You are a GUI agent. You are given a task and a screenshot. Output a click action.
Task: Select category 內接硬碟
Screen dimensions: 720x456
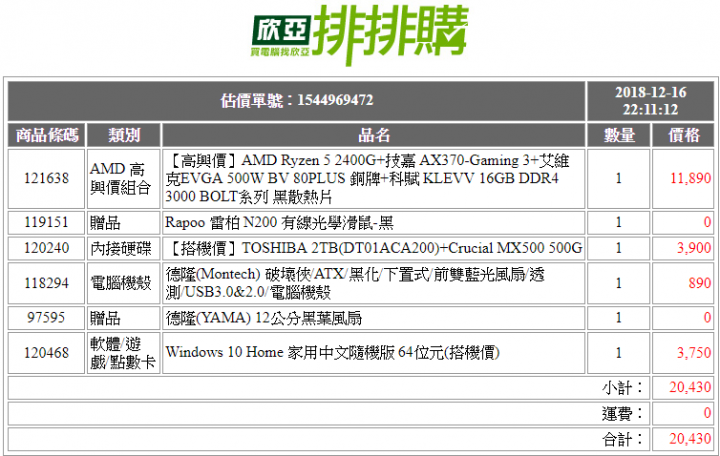(x=120, y=248)
